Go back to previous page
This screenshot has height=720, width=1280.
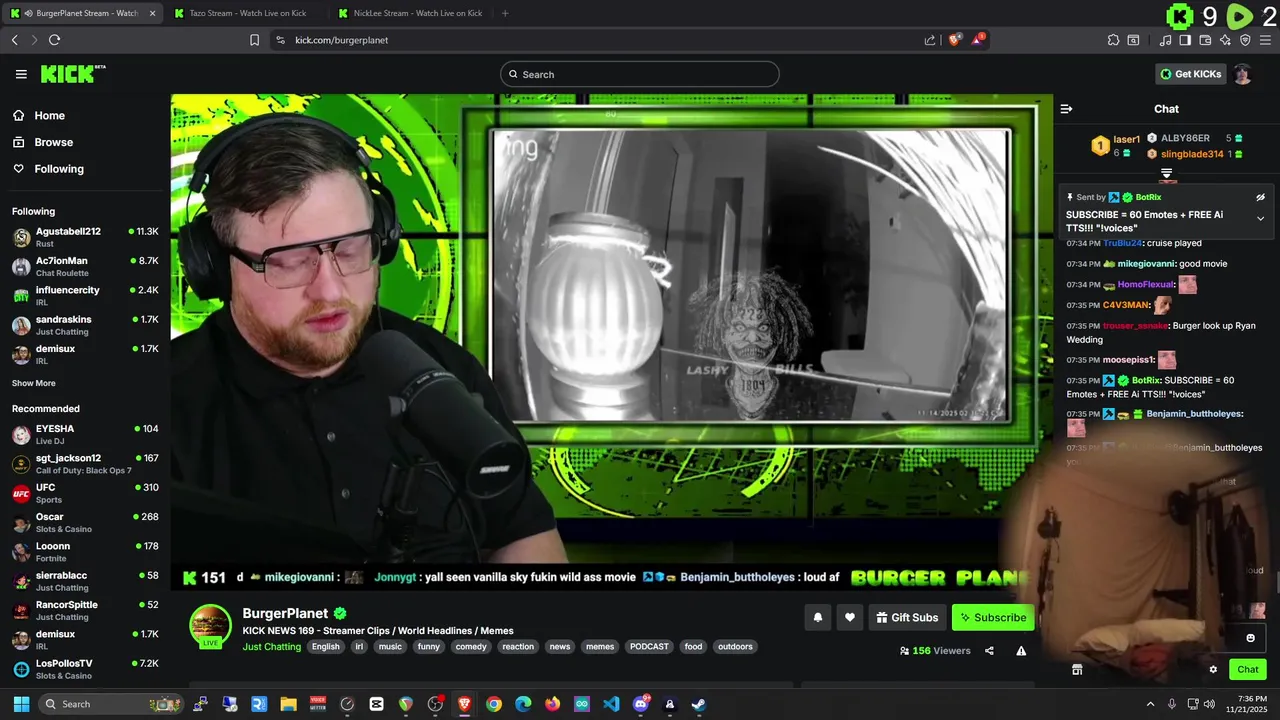(14, 40)
